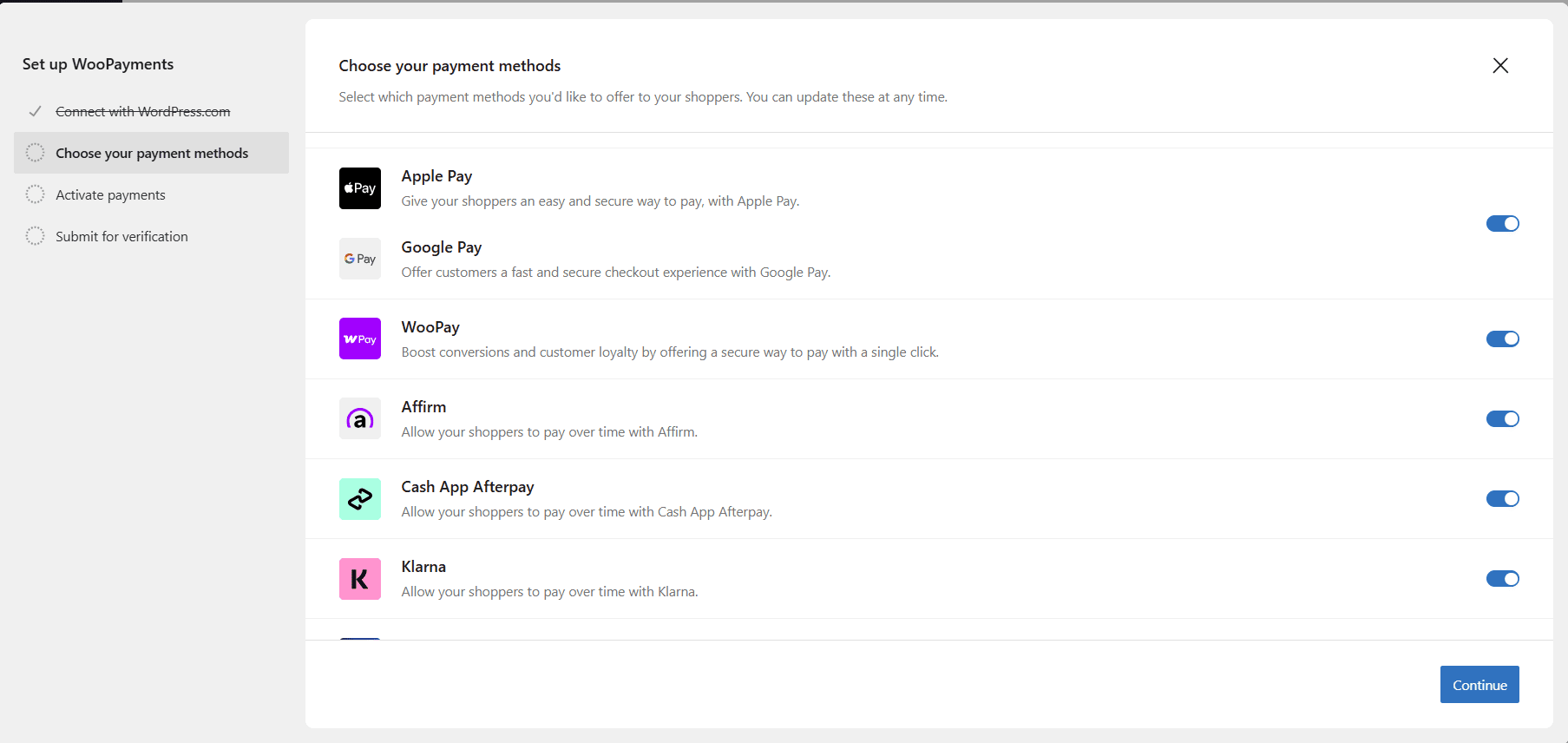Click the Cash App Afterpay logo icon

click(x=359, y=498)
